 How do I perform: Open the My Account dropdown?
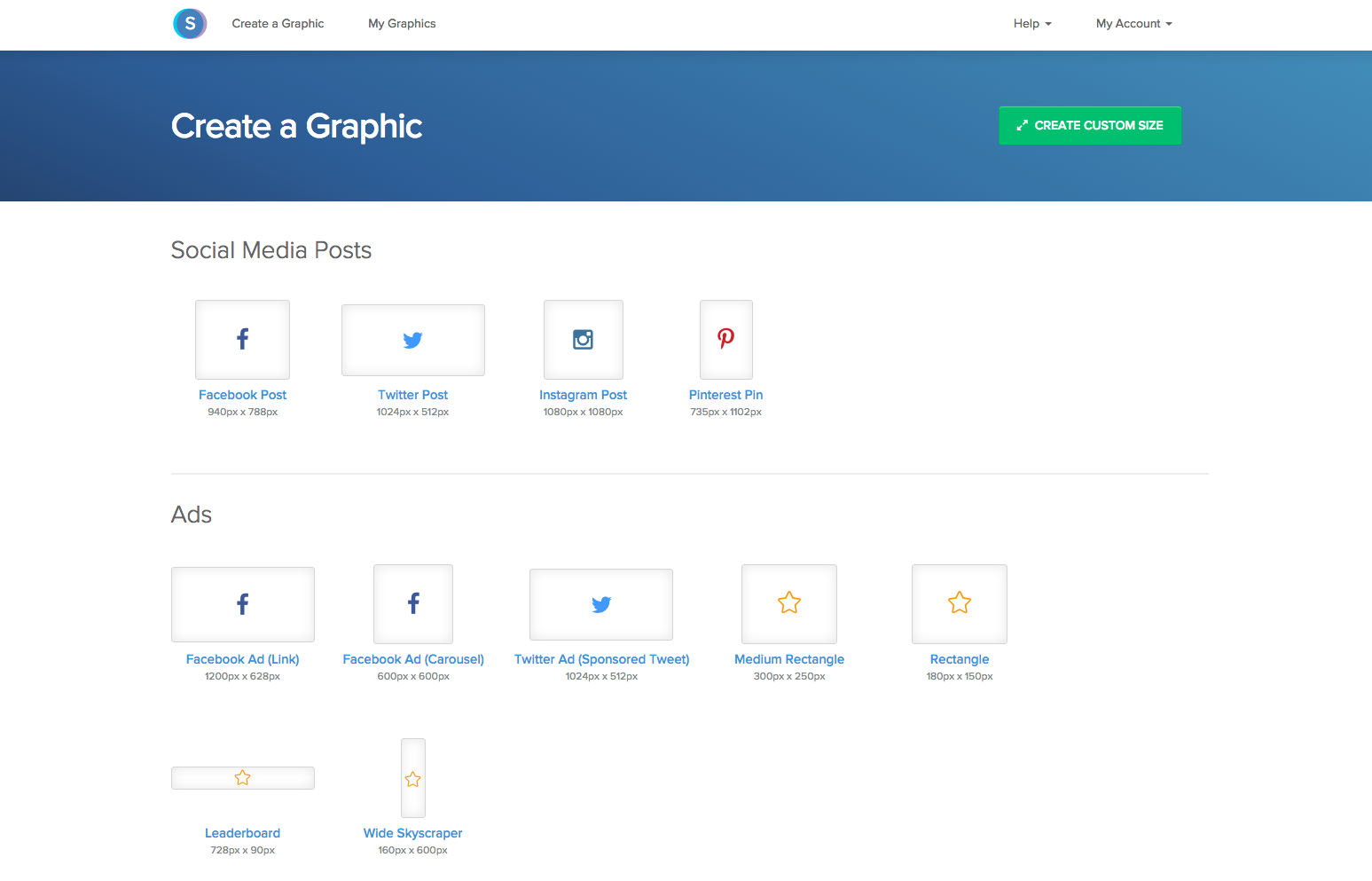(x=1134, y=24)
